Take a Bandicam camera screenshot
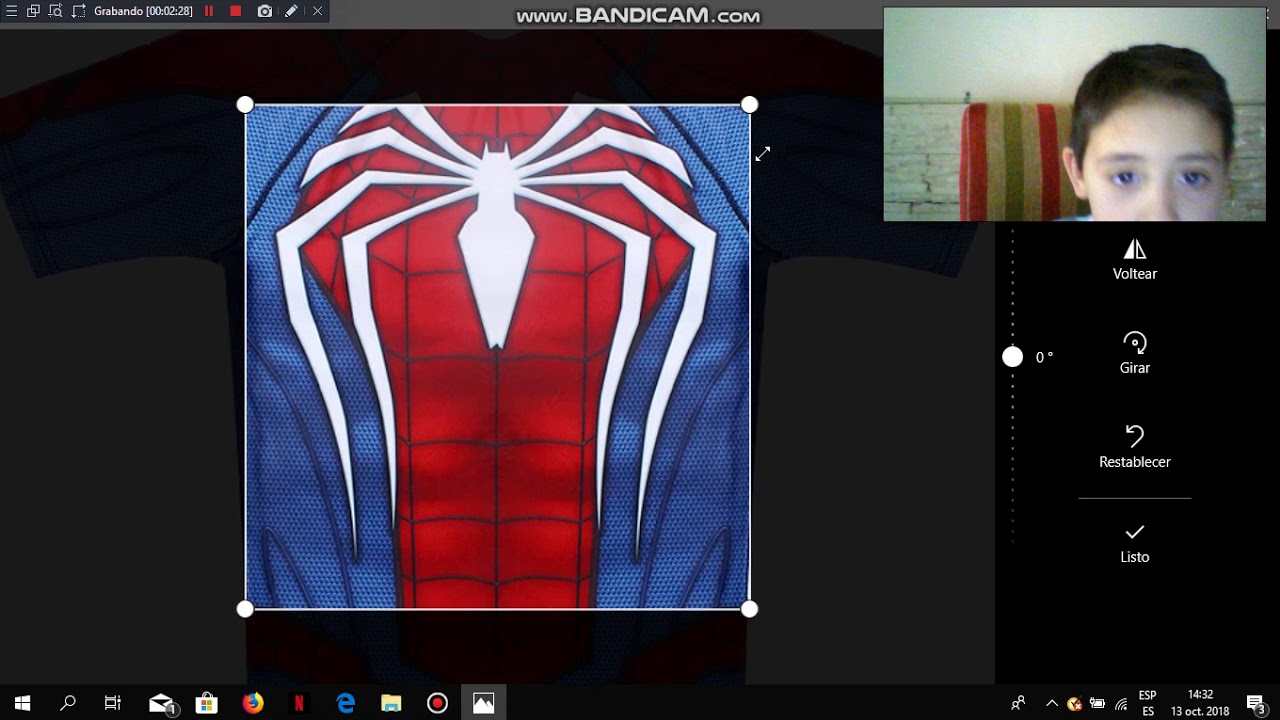1280x720 pixels. (x=264, y=11)
